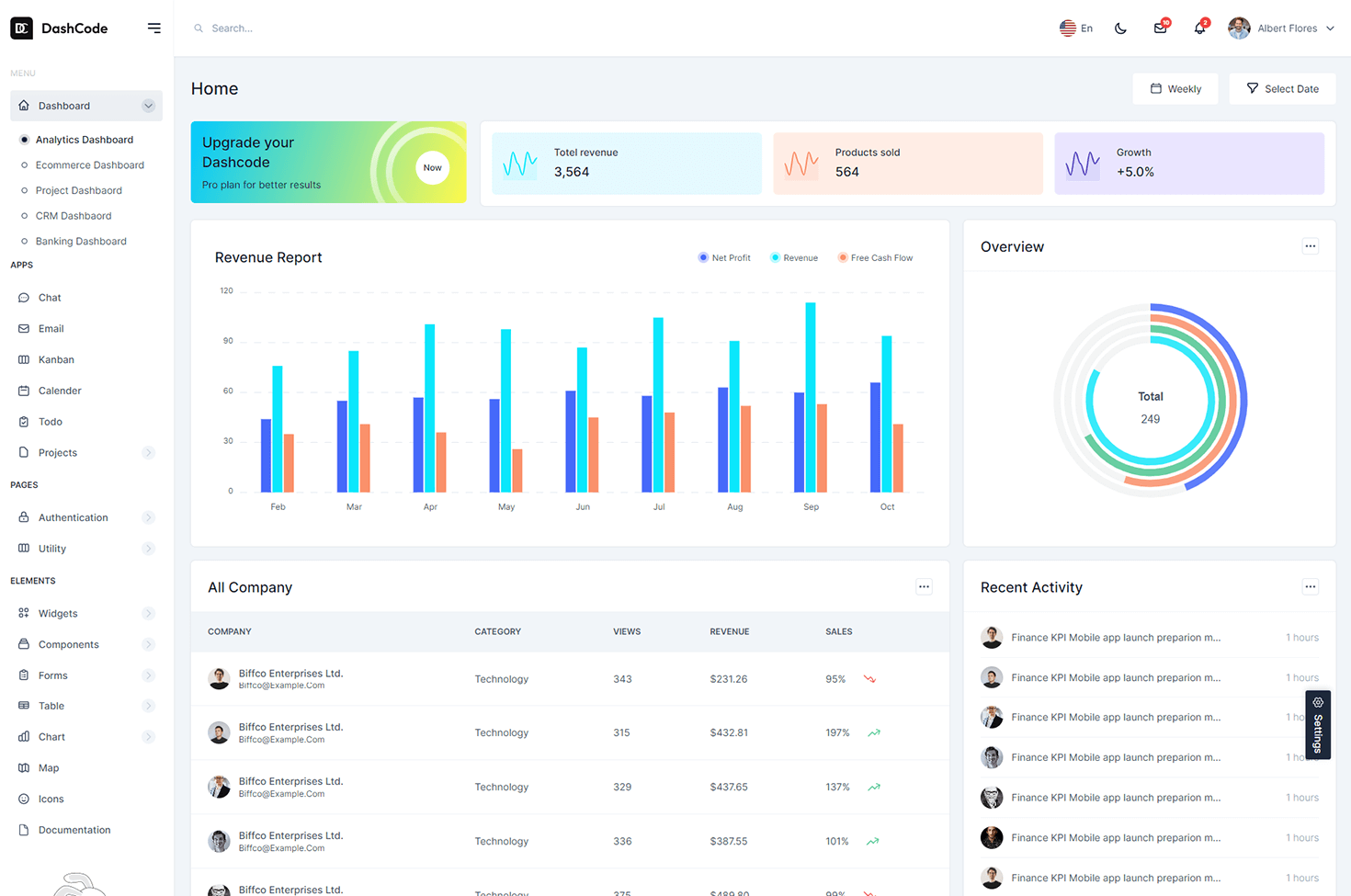
Task: Click the Authentication lock icon
Action: (x=24, y=517)
